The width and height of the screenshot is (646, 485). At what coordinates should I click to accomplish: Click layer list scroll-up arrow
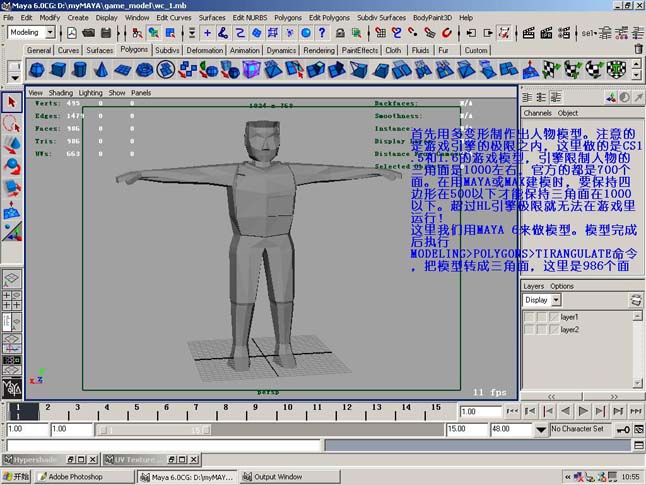coord(637,316)
